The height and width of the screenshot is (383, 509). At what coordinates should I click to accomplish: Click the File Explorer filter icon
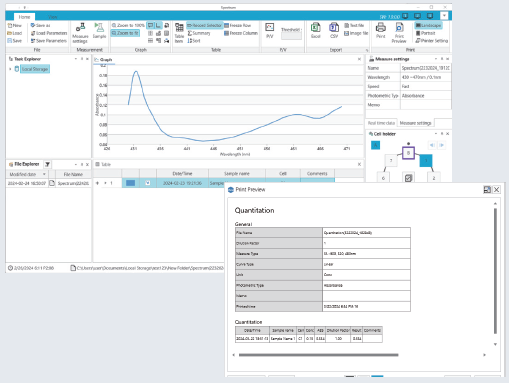click(x=47, y=164)
